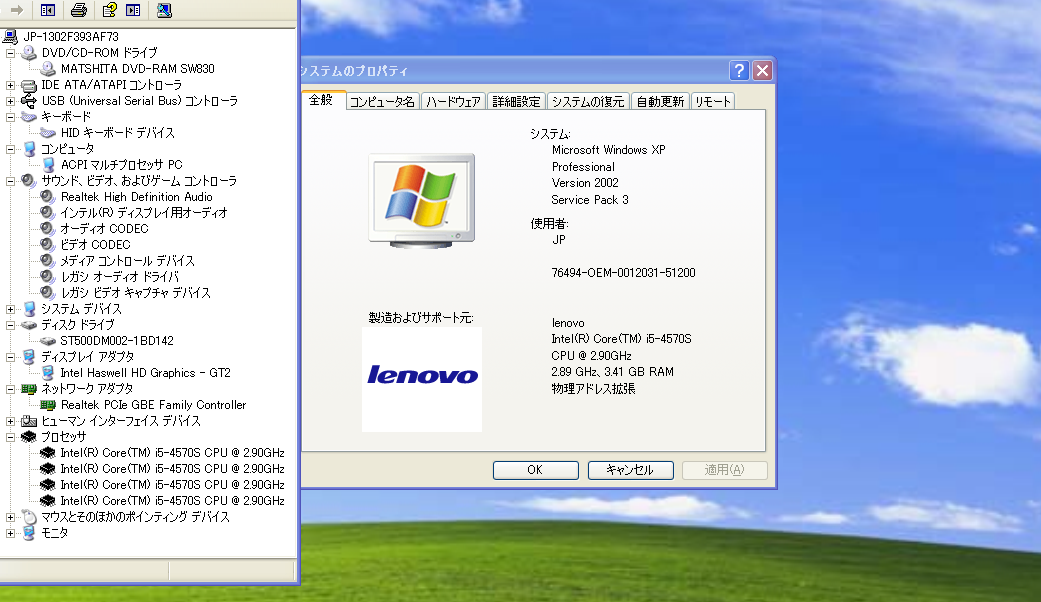Select the ビデオ CODEC device icon
This screenshot has width=1041, height=602.
coord(47,244)
